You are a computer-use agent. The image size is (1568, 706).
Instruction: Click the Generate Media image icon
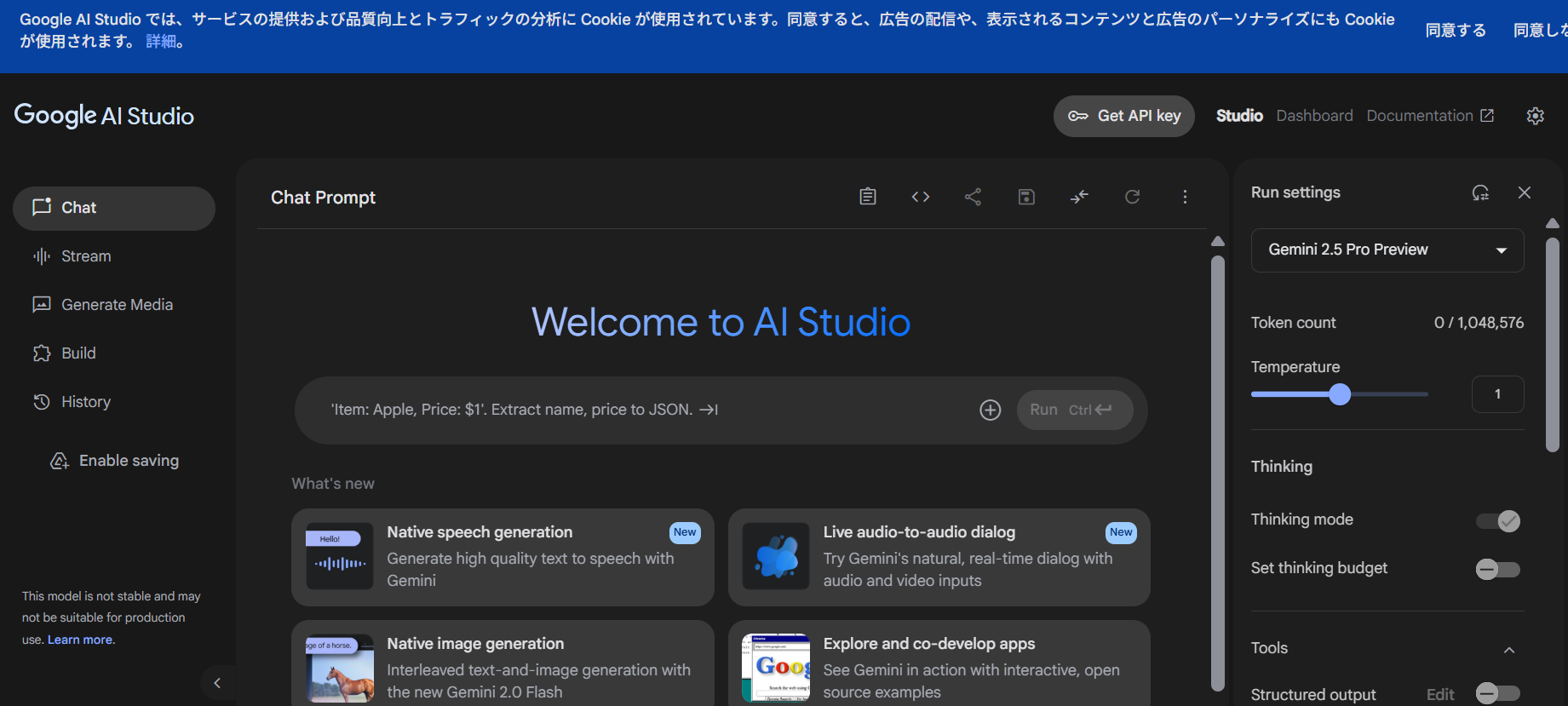pos(41,305)
